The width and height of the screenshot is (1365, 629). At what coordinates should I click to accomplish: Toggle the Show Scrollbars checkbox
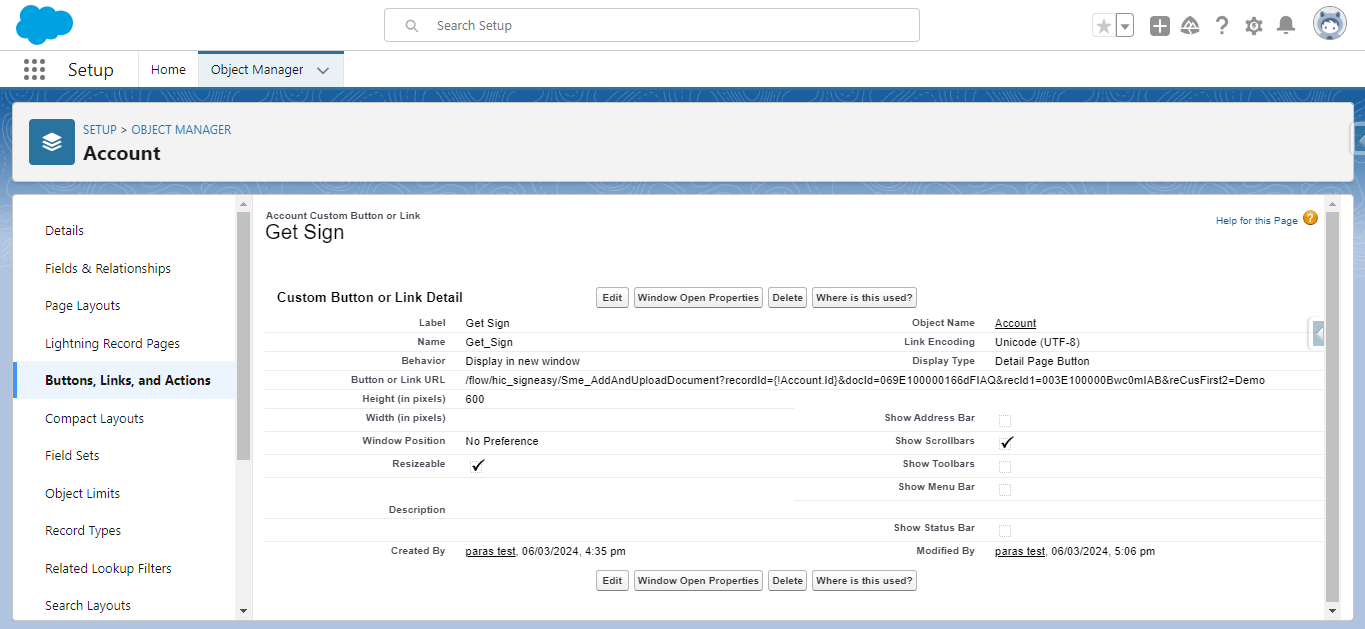[1005, 443]
